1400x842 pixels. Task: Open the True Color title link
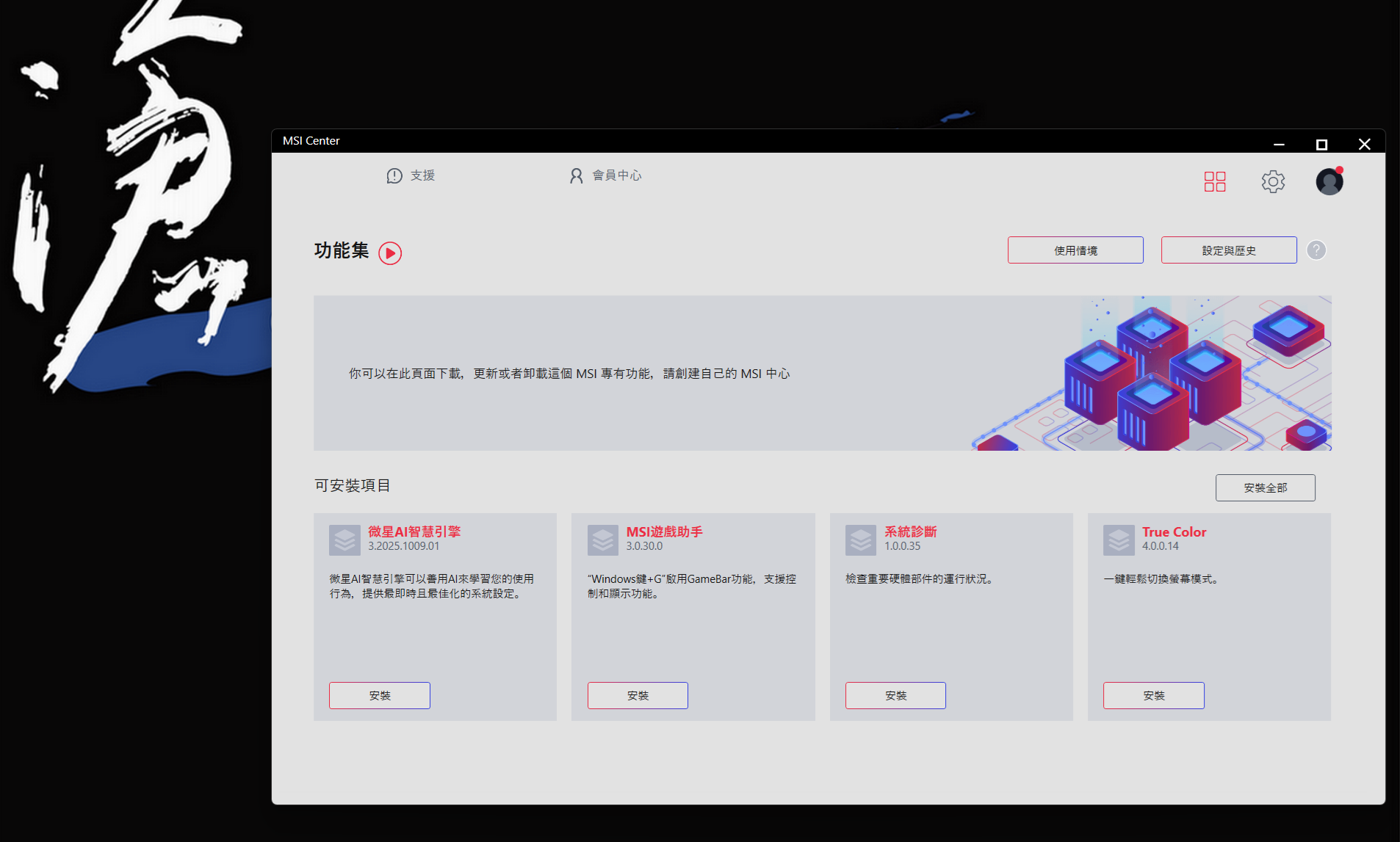pos(1174,531)
